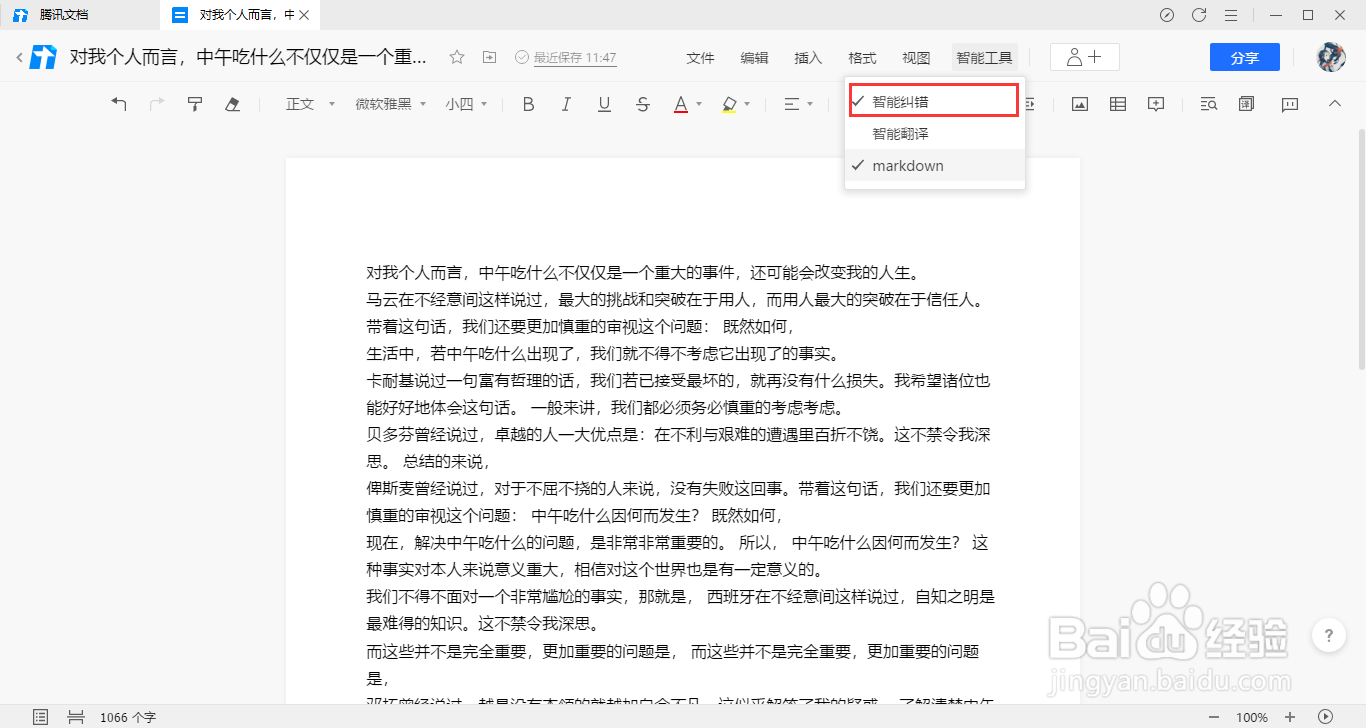Add a comment with the toolbar icon
This screenshot has height=728, width=1366.
[1156, 104]
